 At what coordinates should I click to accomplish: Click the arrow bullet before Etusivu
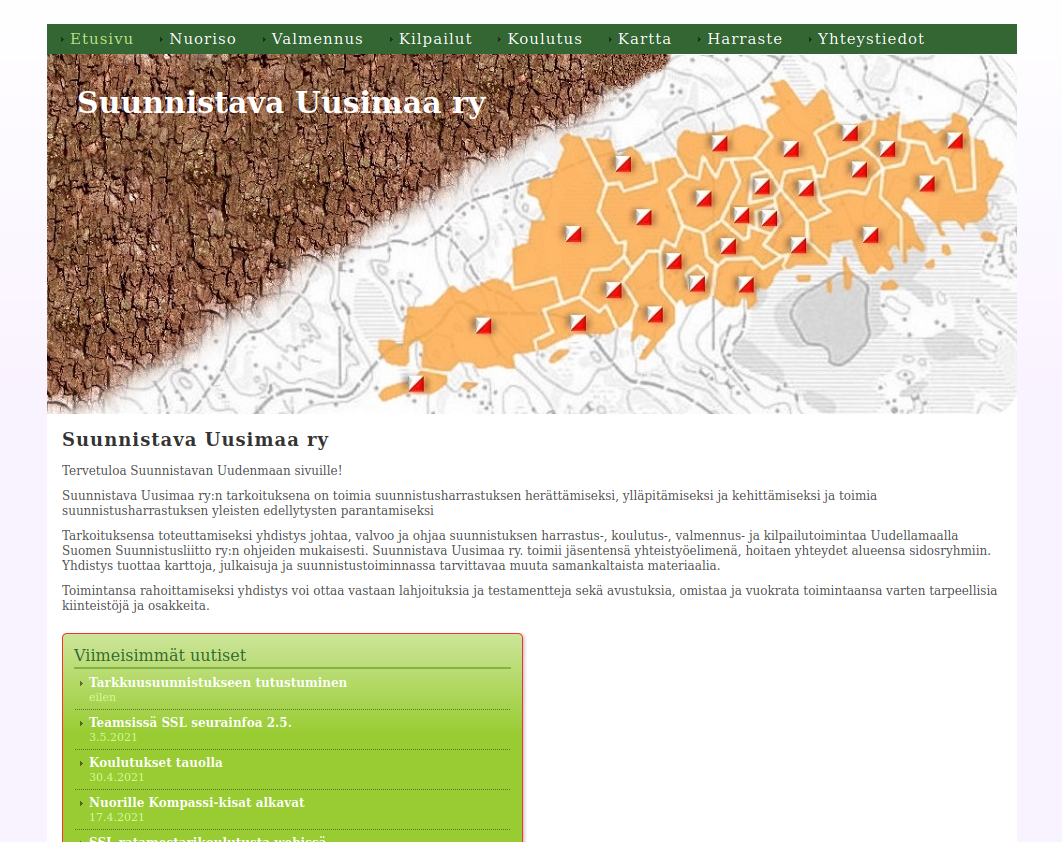tap(63, 40)
